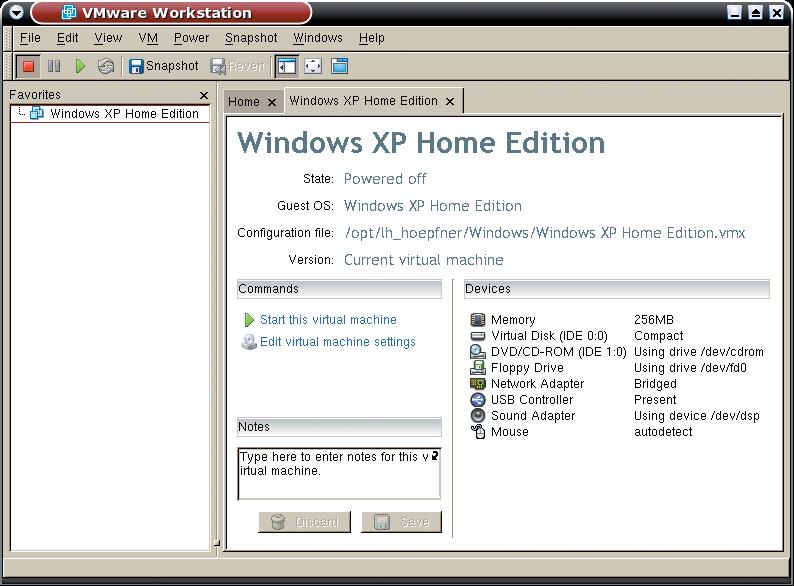Screen dimensions: 794x586
Task: Open the window menu dropdown in title bar
Action: (x=17, y=12)
